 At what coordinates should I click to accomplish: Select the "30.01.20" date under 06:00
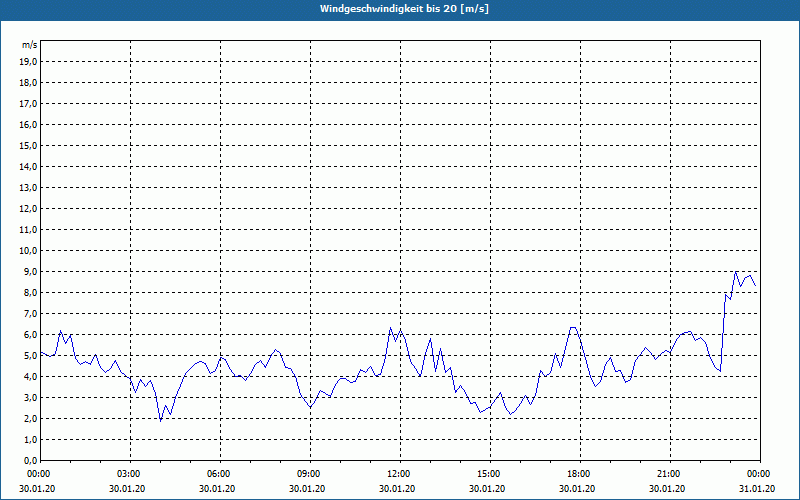coord(217,489)
